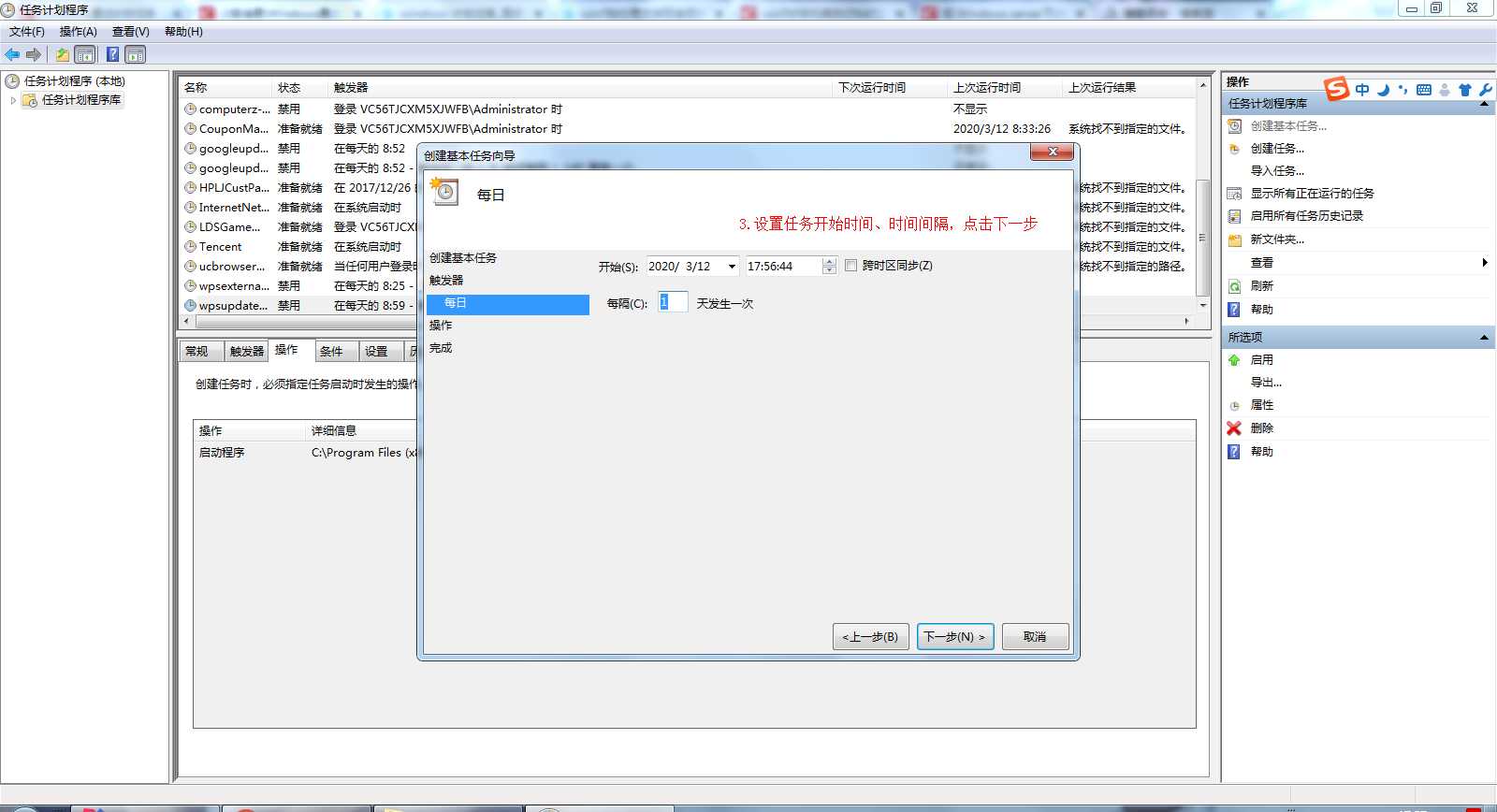Select the 每日 step in wizard sidebar
The height and width of the screenshot is (812, 1497).
[508, 304]
